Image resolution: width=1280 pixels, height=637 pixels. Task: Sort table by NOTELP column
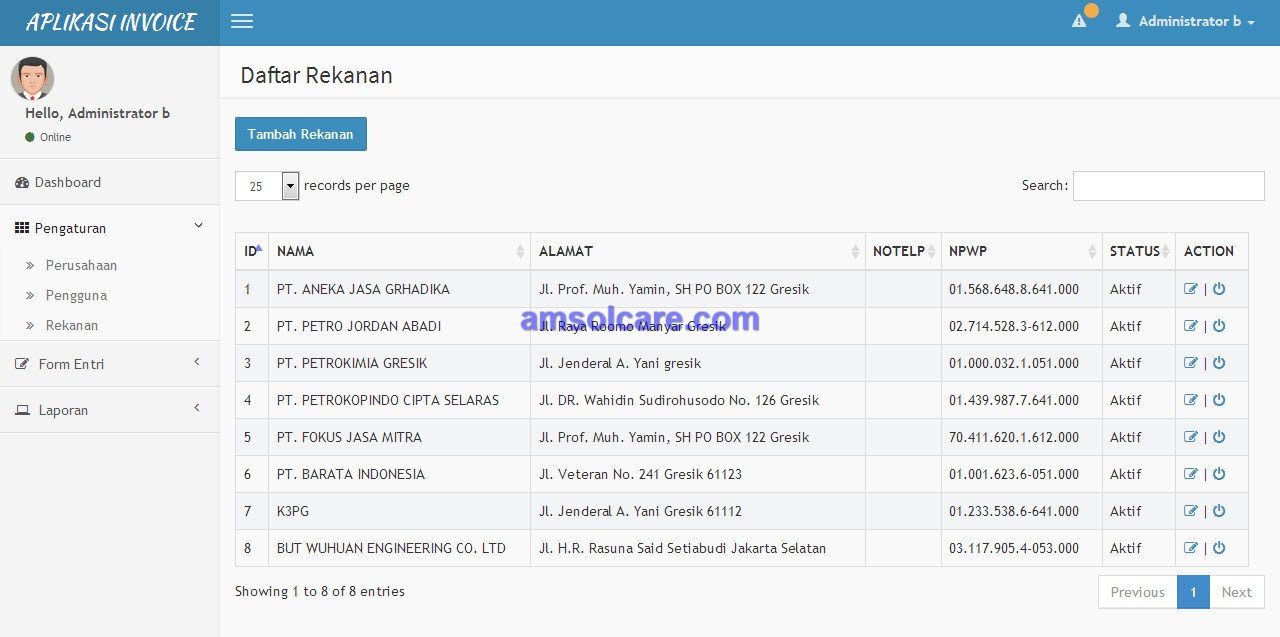903,251
